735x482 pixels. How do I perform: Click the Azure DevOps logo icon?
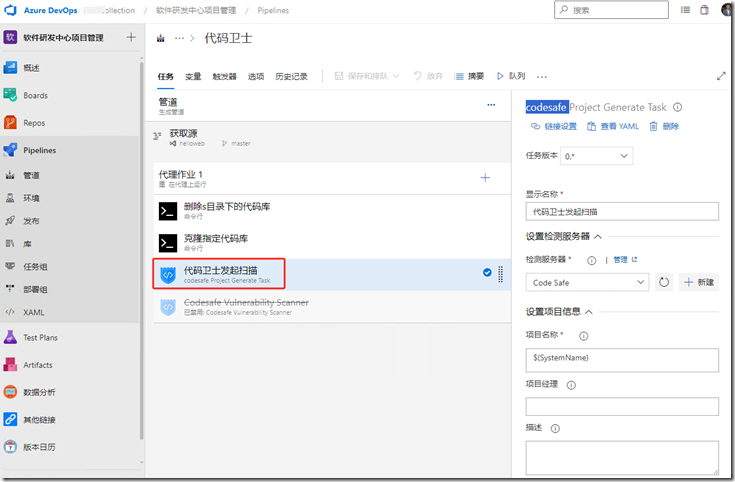point(10,10)
